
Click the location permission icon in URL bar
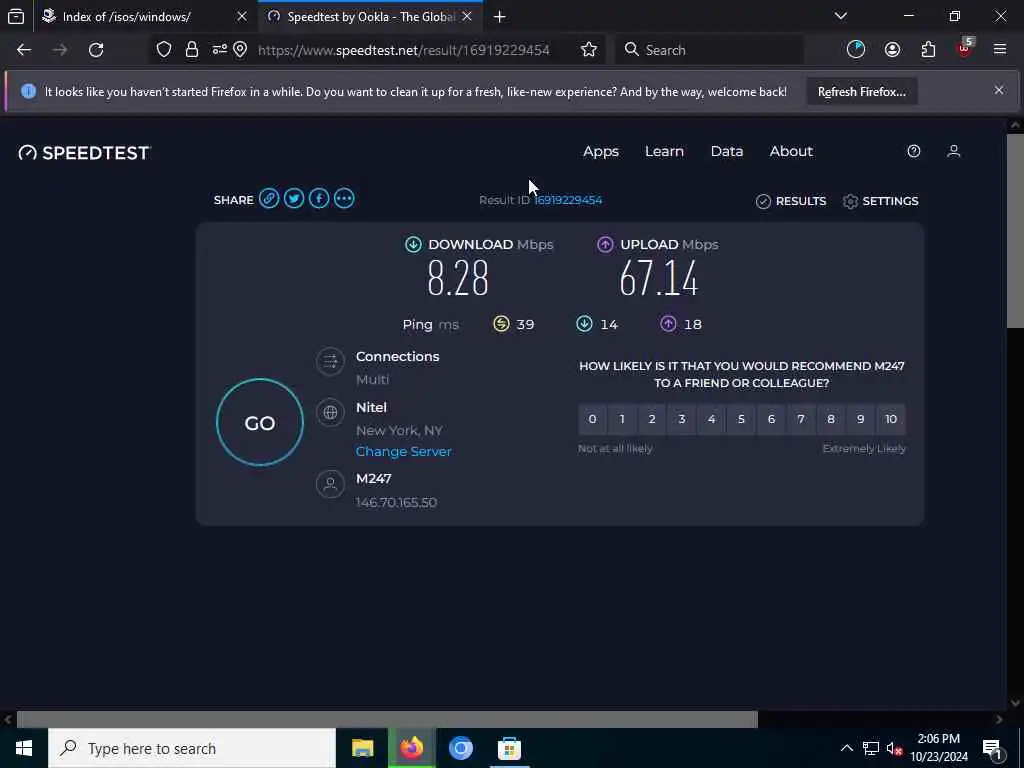pyautogui.click(x=240, y=50)
